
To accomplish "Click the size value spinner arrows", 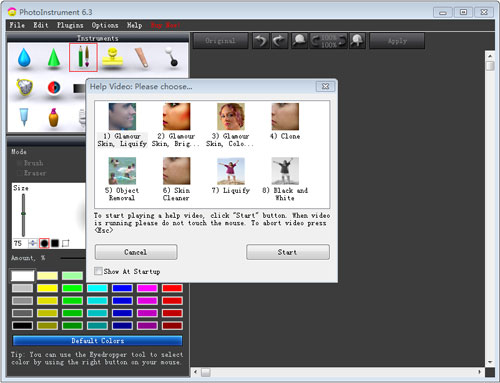I will [x=33, y=243].
